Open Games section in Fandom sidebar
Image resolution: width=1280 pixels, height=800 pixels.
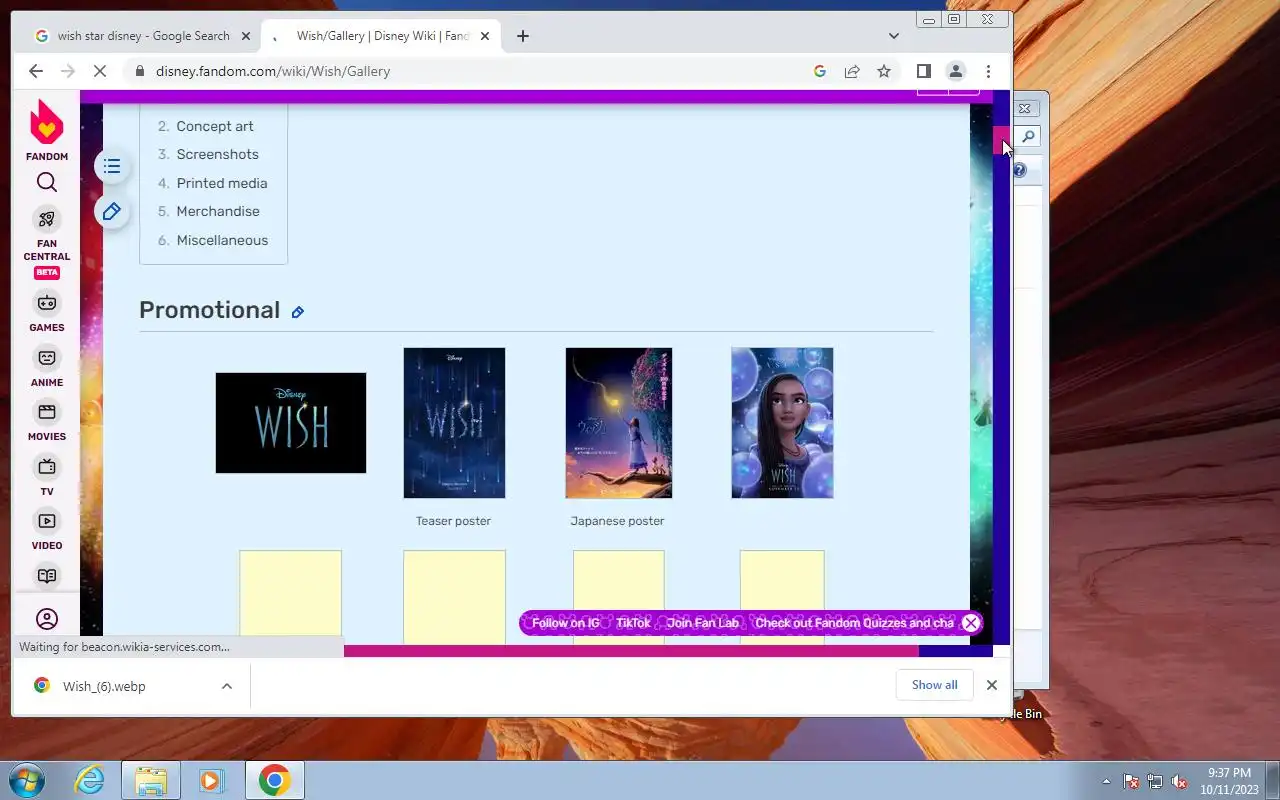point(47,312)
